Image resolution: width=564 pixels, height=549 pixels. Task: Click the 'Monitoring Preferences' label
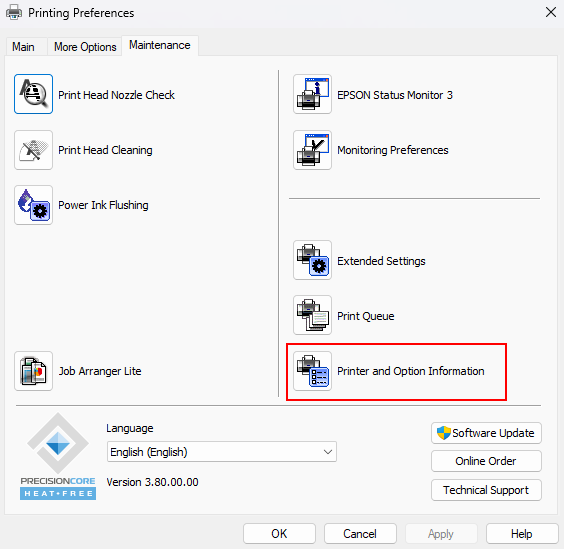[393, 150]
